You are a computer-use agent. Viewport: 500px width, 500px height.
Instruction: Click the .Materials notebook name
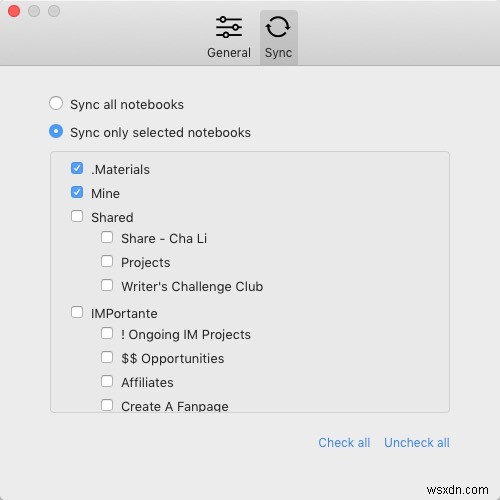[120, 170]
